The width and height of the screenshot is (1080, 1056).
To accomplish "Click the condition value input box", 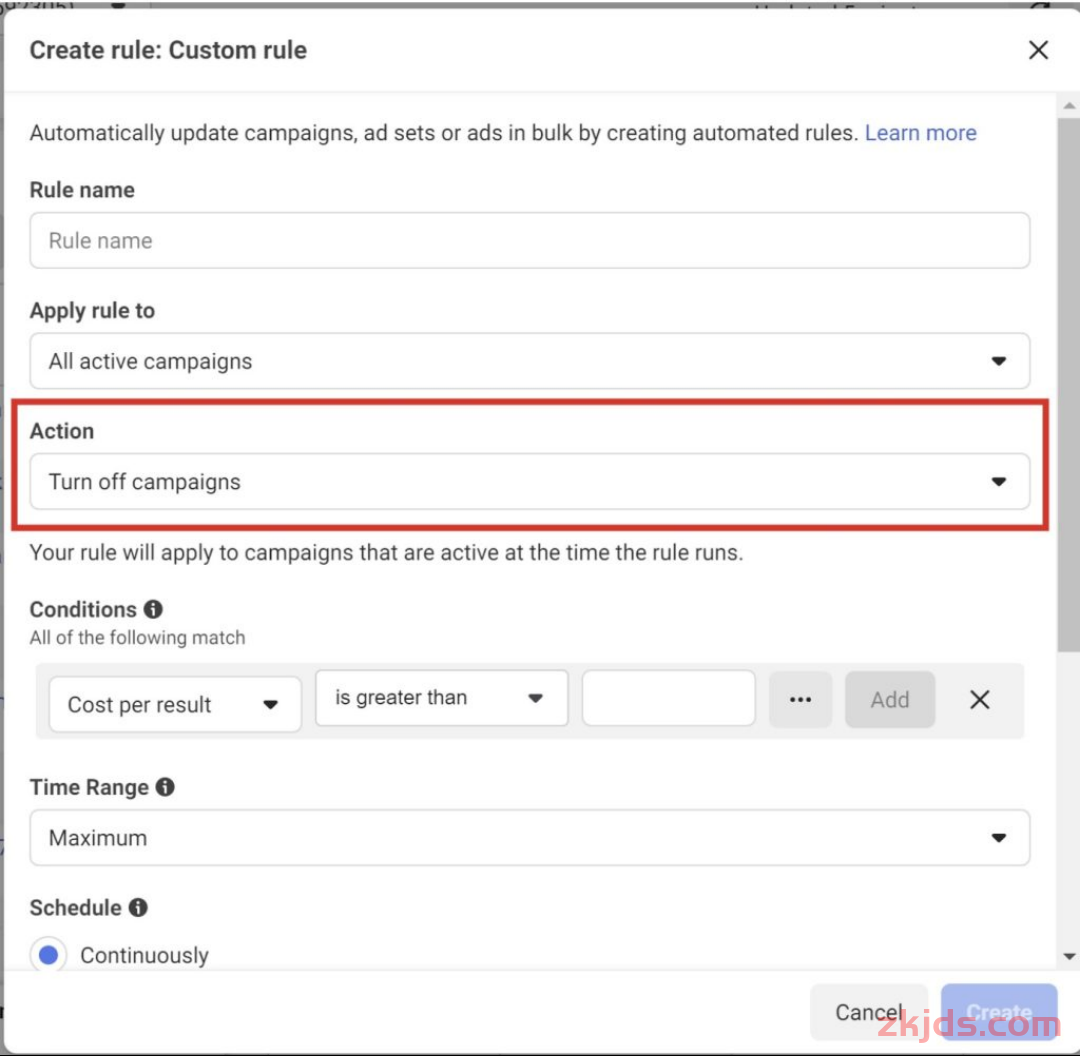I will (x=668, y=698).
